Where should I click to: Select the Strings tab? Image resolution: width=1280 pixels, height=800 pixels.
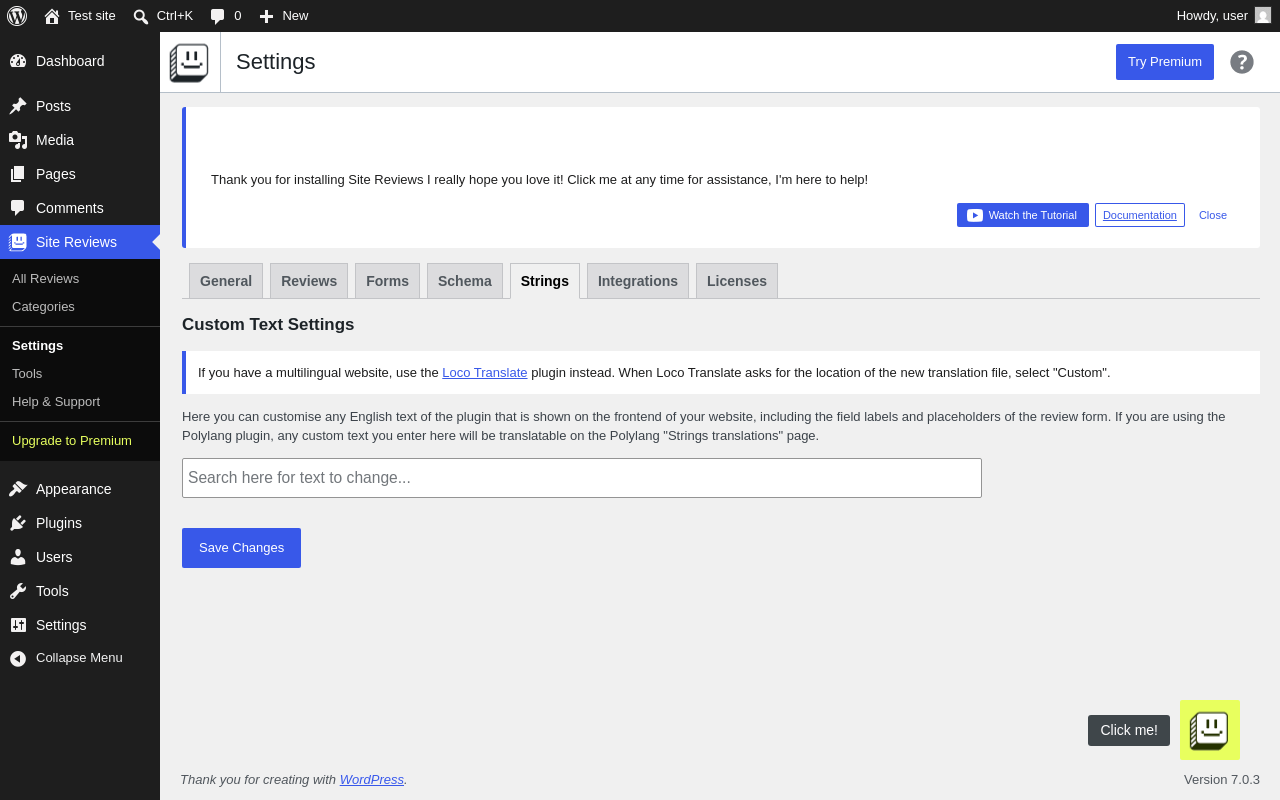click(545, 281)
